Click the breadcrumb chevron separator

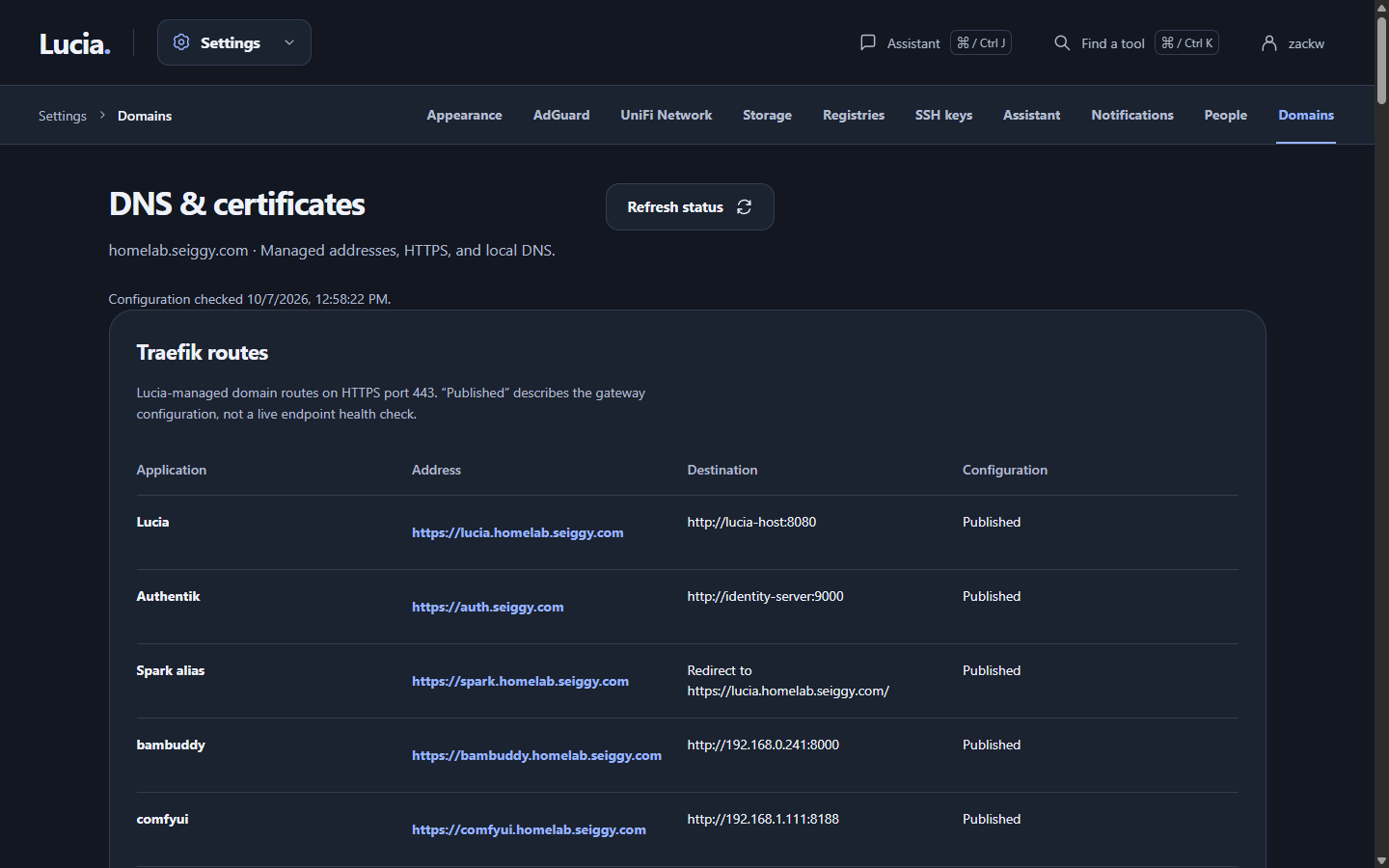[102, 115]
